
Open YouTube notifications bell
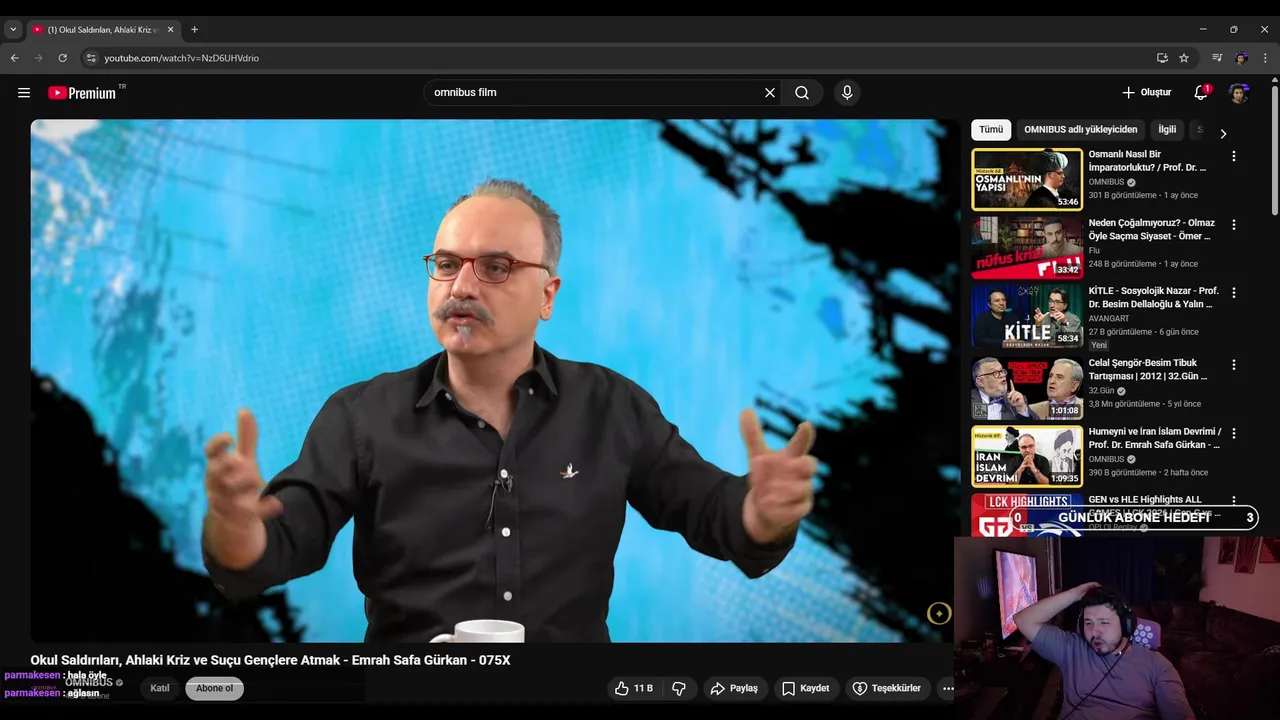pos(1201,93)
